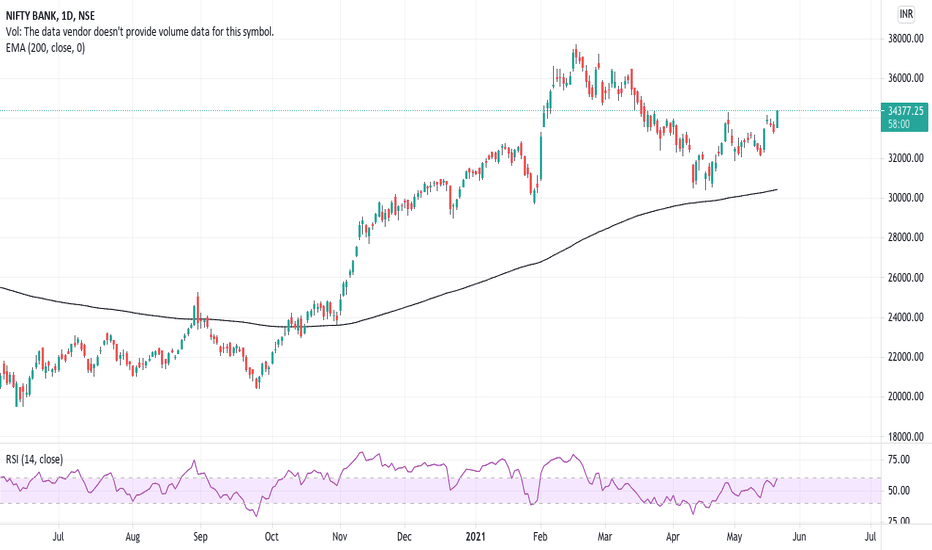The width and height of the screenshot is (932, 550).
Task: Click the 28000.00 price axis label
Action: click(x=905, y=237)
